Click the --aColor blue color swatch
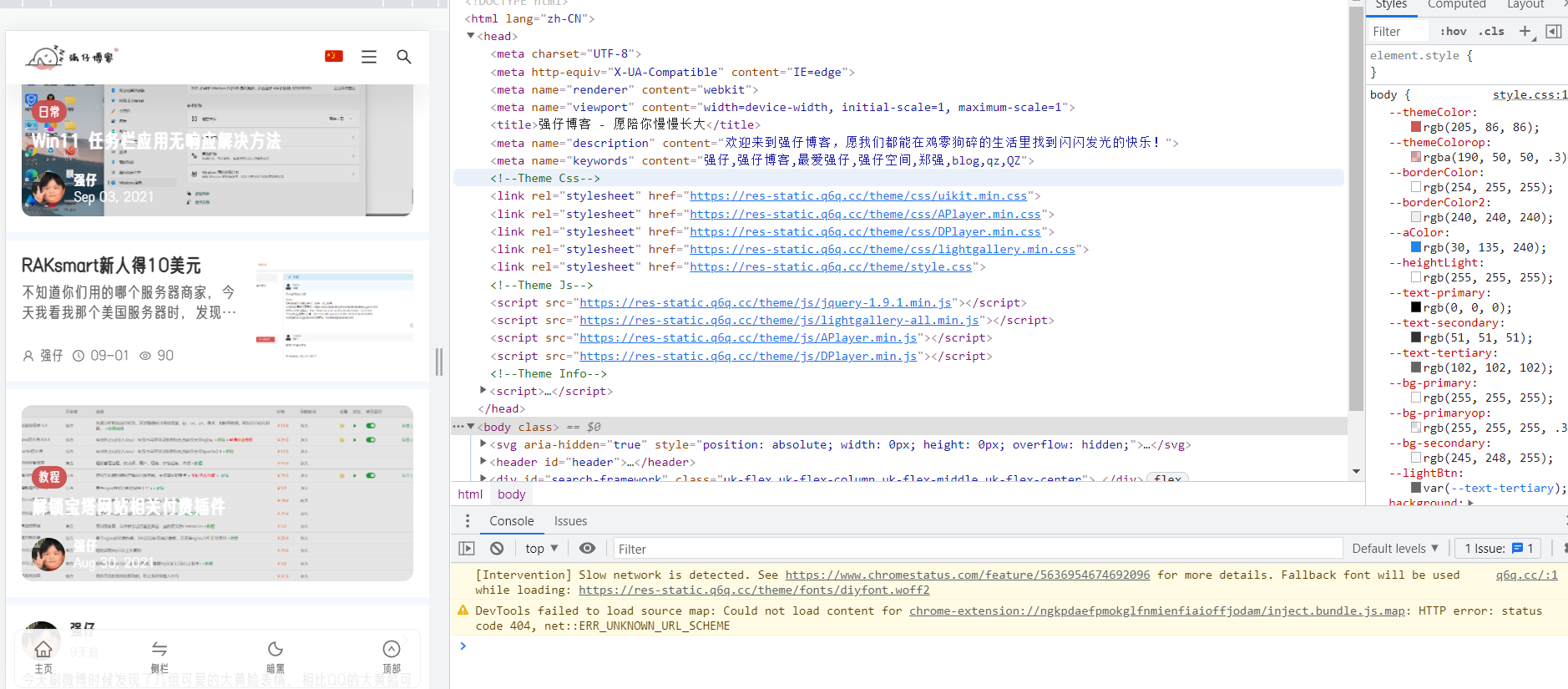 pyautogui.click(x=1416, y=247)
